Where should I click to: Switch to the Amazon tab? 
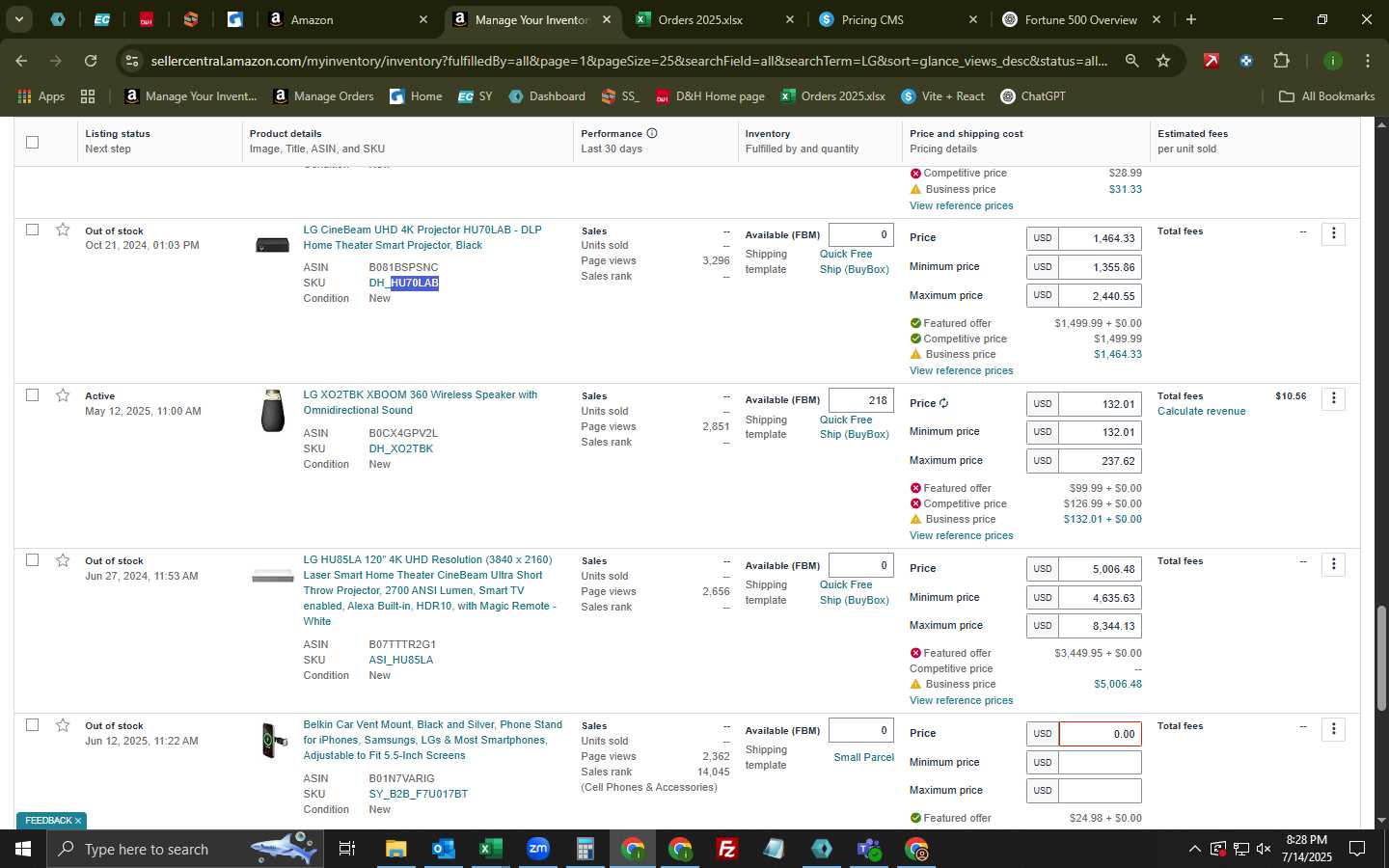coord(347,19)
